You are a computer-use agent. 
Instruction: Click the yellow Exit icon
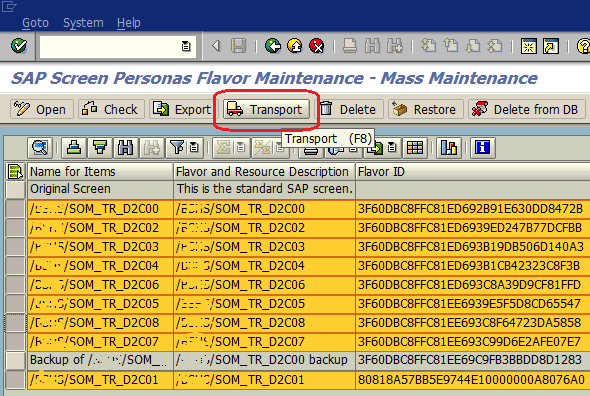295,46
